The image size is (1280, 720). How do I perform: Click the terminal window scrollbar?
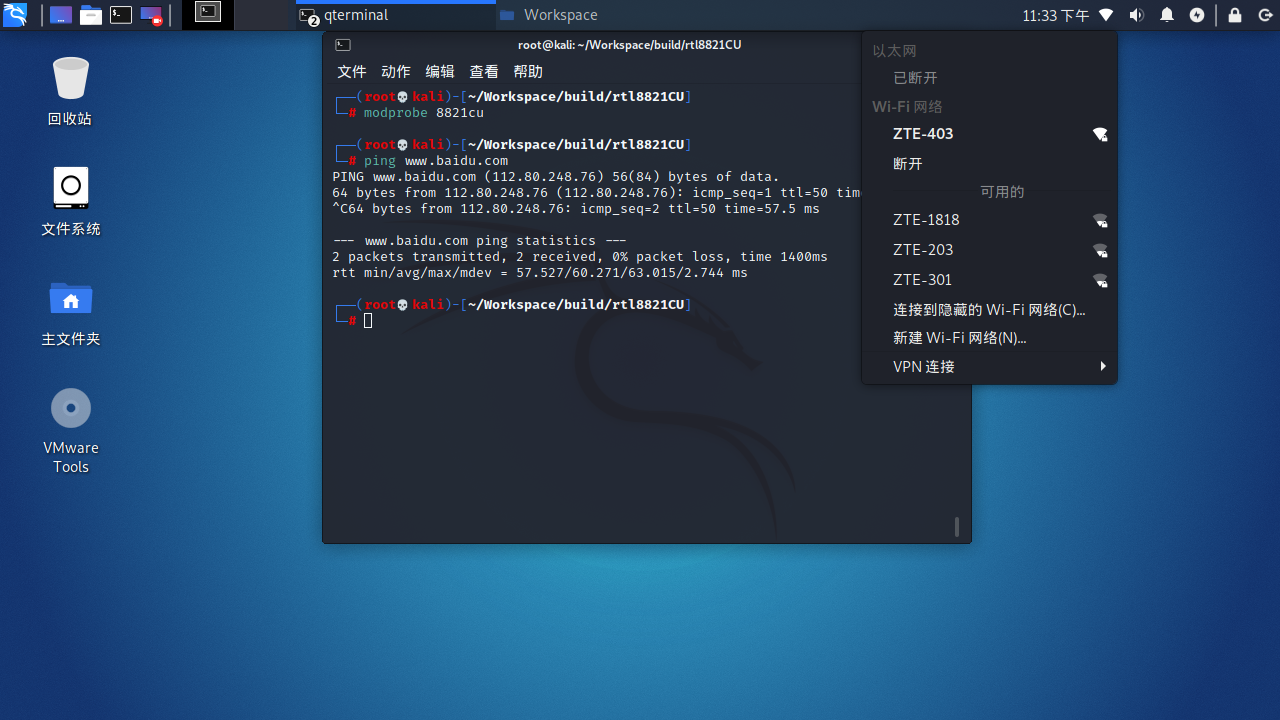click(956, 527)
